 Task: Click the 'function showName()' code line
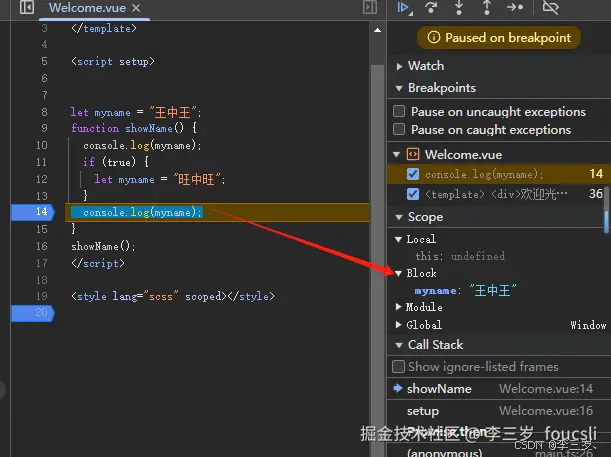pyautogui.click(x=134, y=128)
